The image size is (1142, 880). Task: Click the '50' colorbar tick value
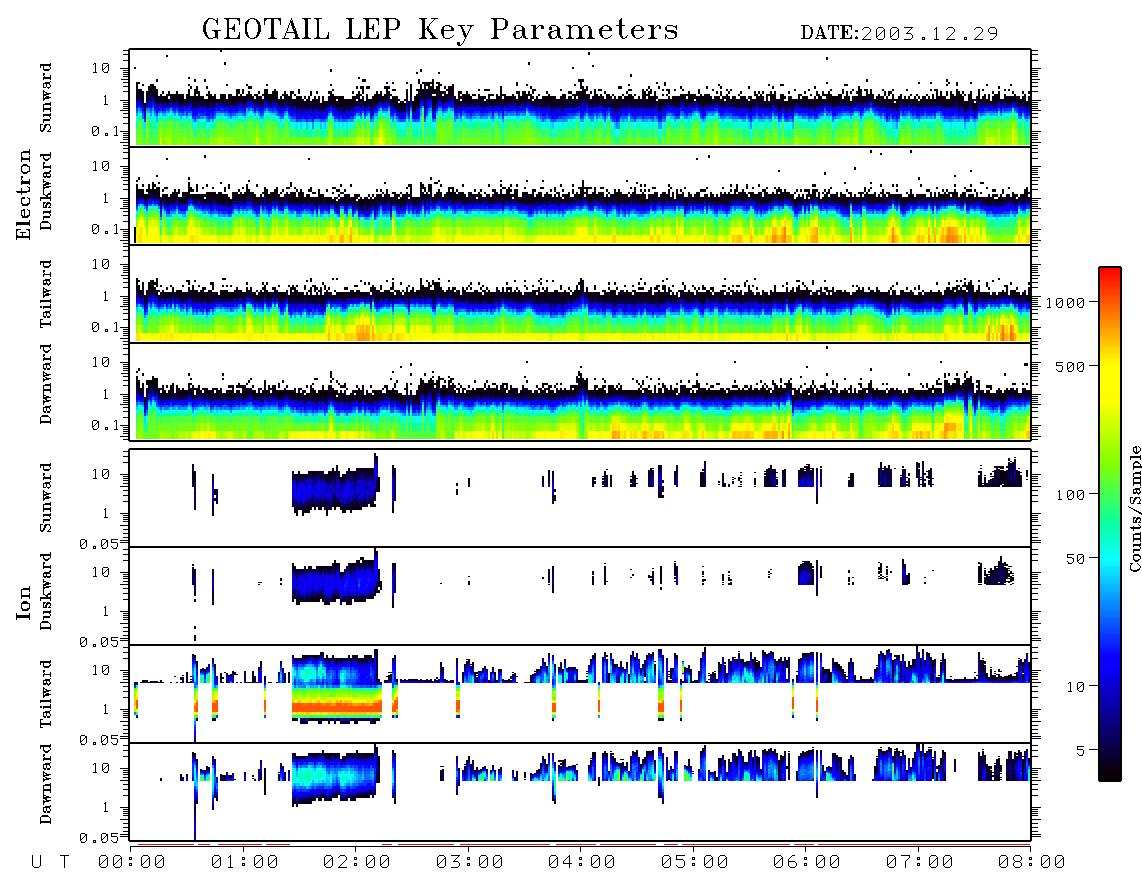coord(1075,559)
